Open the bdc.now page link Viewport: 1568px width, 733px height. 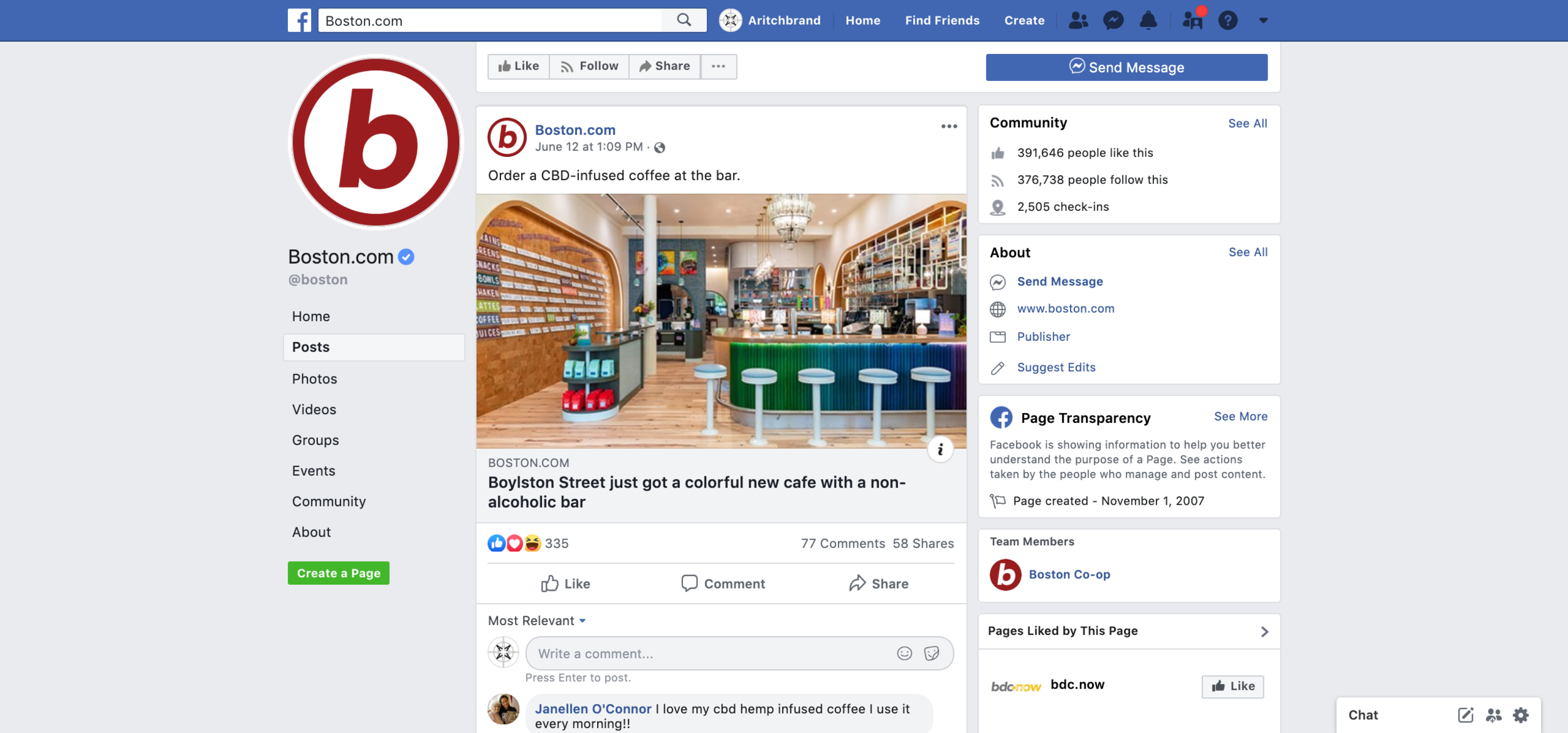click(1078, 685)
